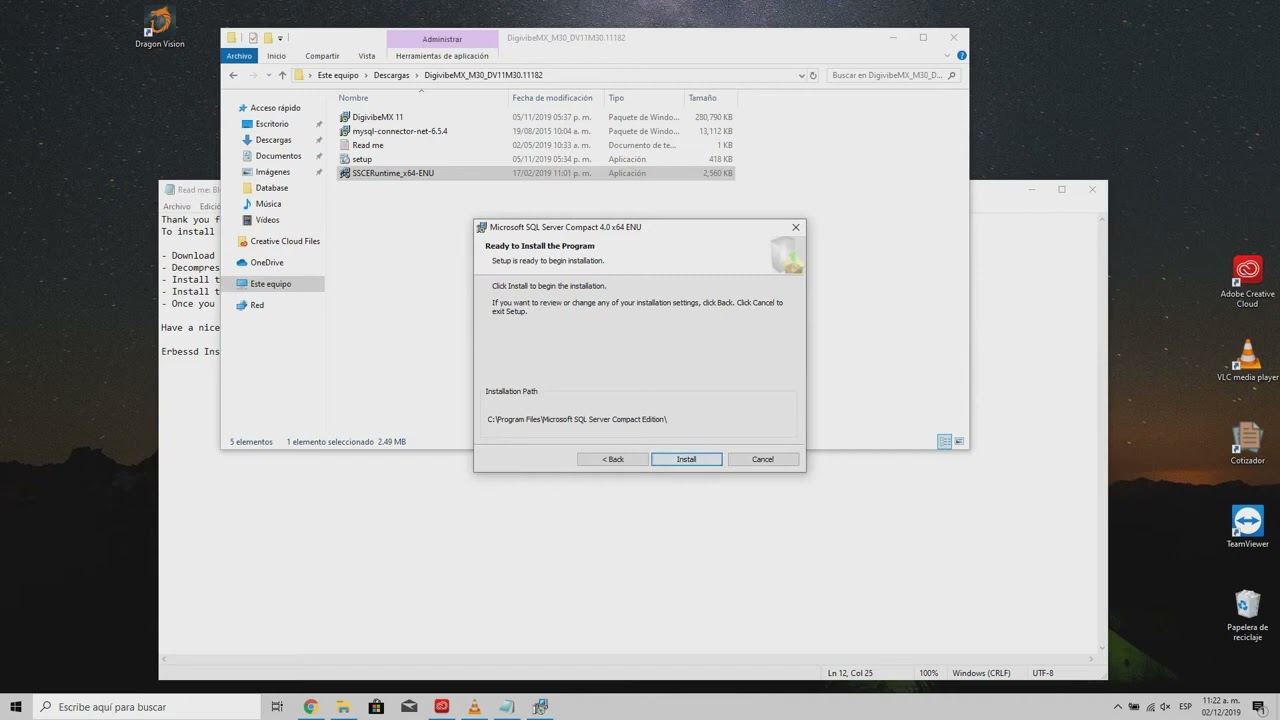This screenshot has width=1280, height=720.
Task: Click Descargas in the address breadcrumb
Action: point(391,75)
